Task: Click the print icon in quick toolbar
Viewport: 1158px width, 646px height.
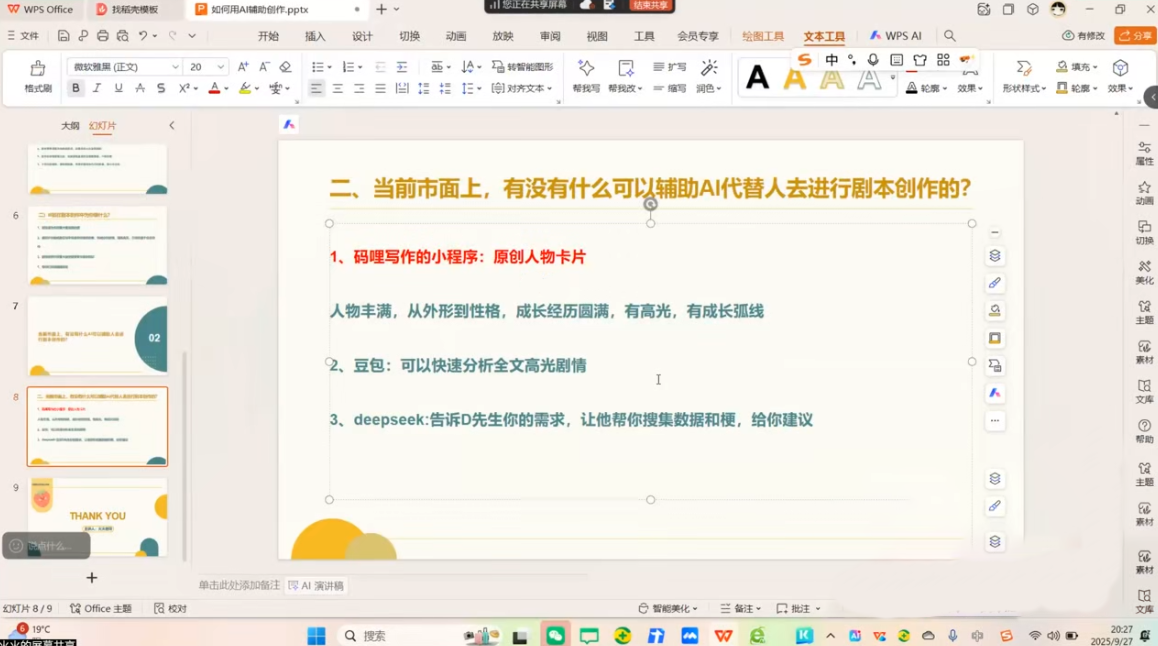Action: (102, 36)
